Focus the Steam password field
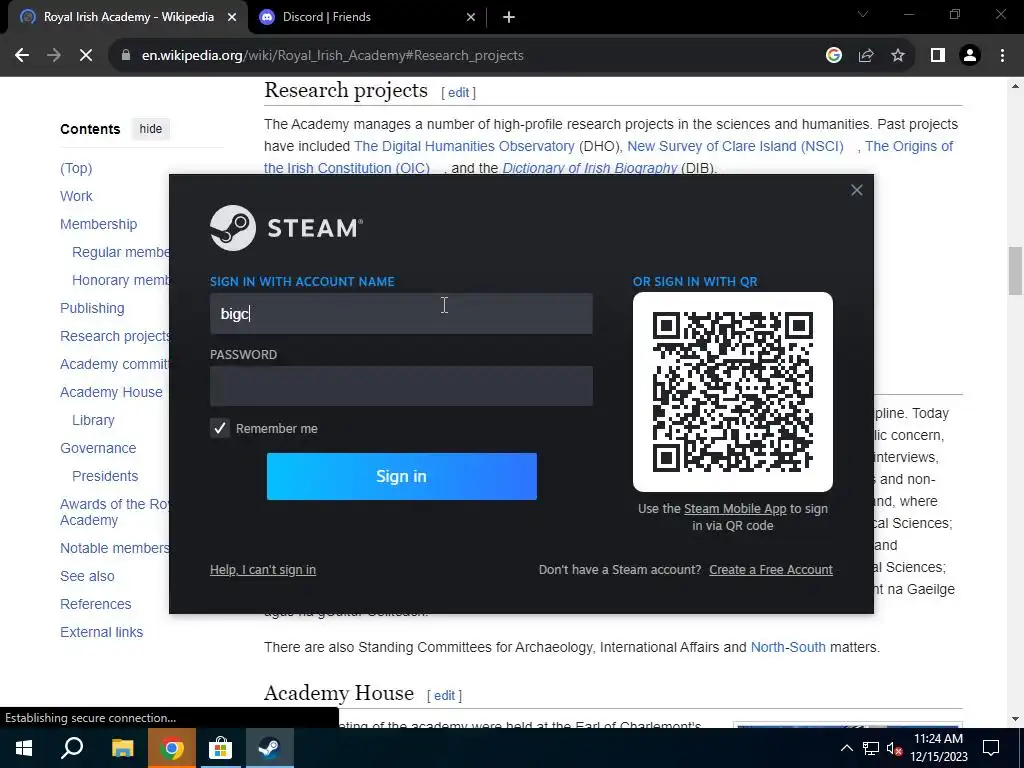 pos(401,386)
